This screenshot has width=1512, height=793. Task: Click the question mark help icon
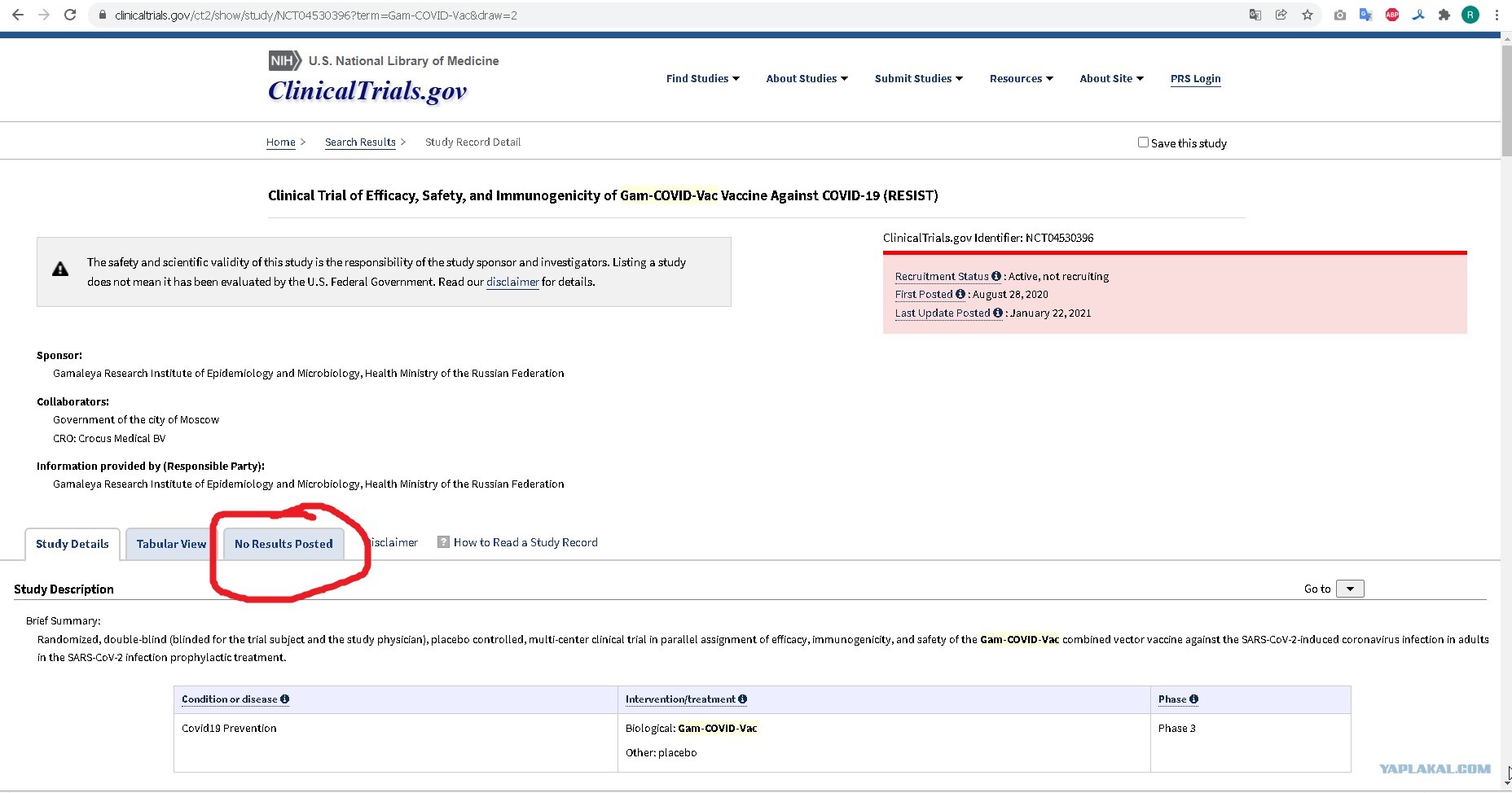pyautogui.click(x=443, y=542)
